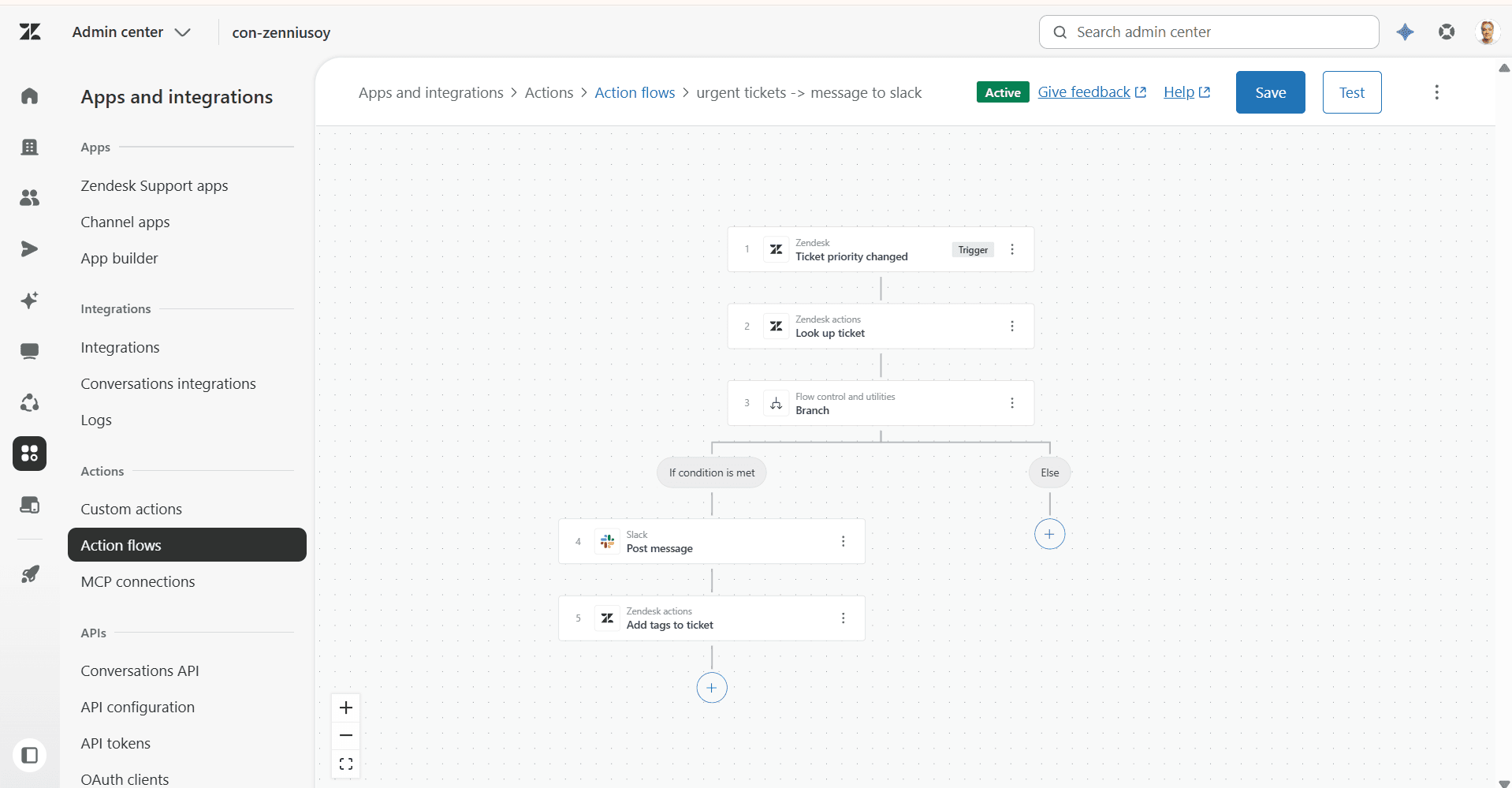Open the help lifebuoy icon in top bar
The height and width of the screenshot is (788, 1512).
[1447, 32]
